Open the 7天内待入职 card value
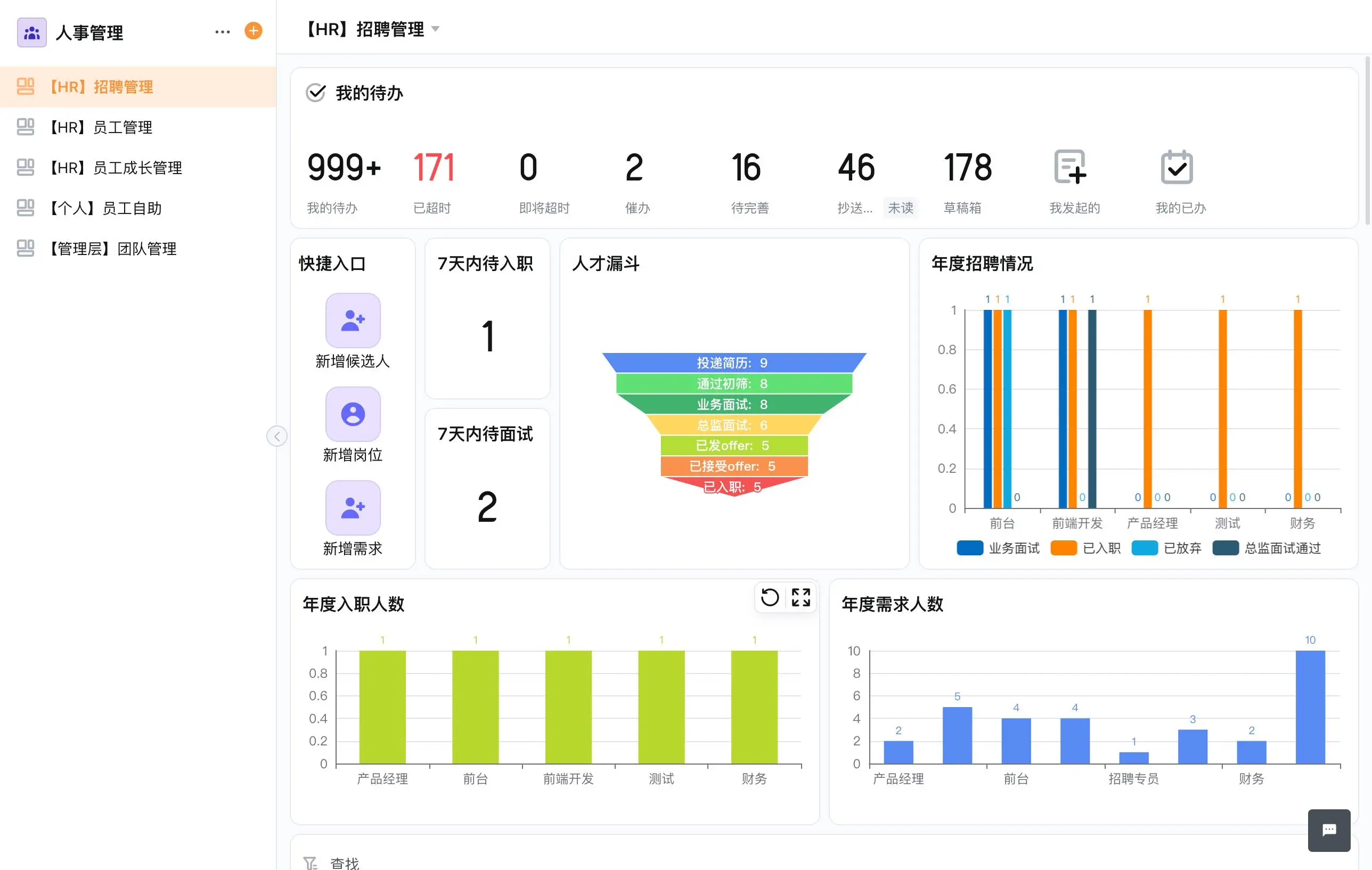The image size is (1372, 870). coord(487,336)
